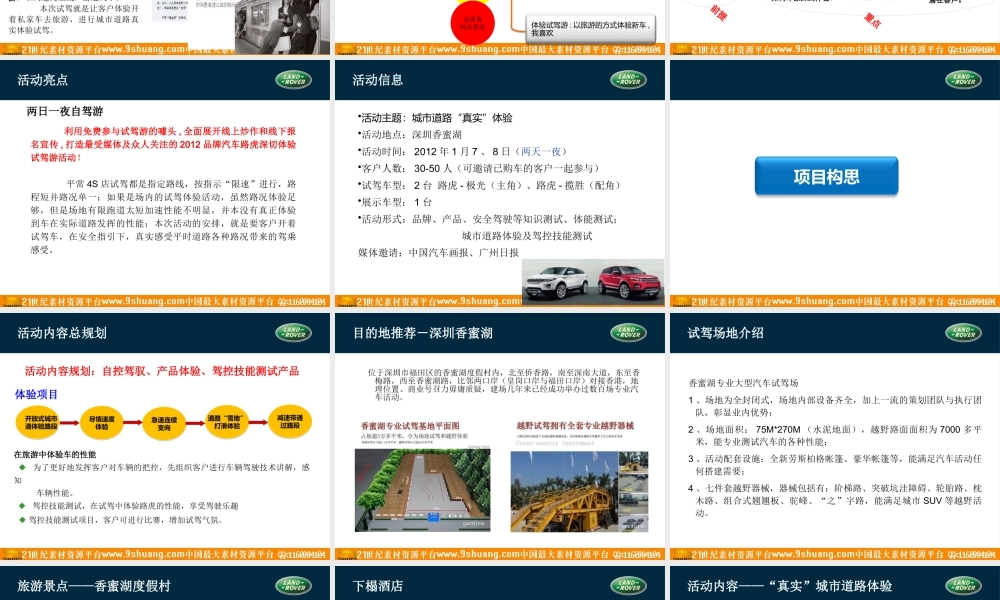Click the text 城市道路体验及驾控技能测试
The height and width of the screenshot is (600, 1000).
(x=527, y=236)
